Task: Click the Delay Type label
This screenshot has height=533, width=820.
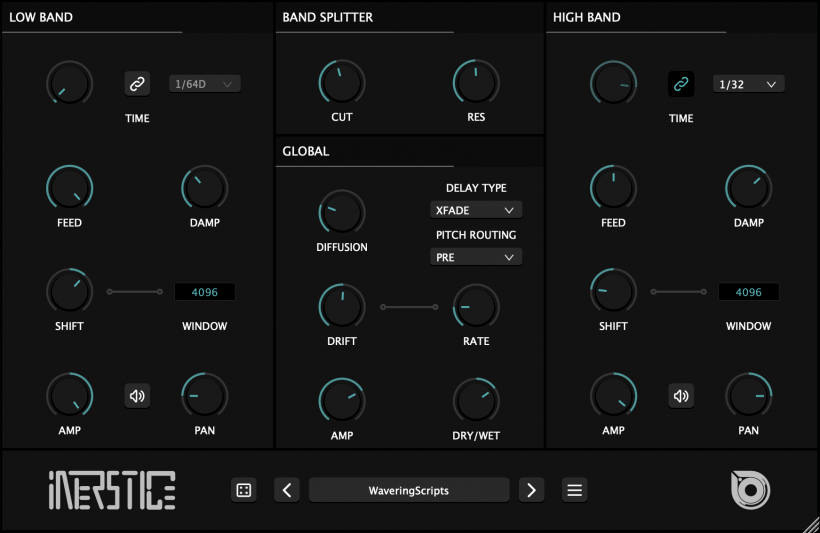Action: coord(476,188)
